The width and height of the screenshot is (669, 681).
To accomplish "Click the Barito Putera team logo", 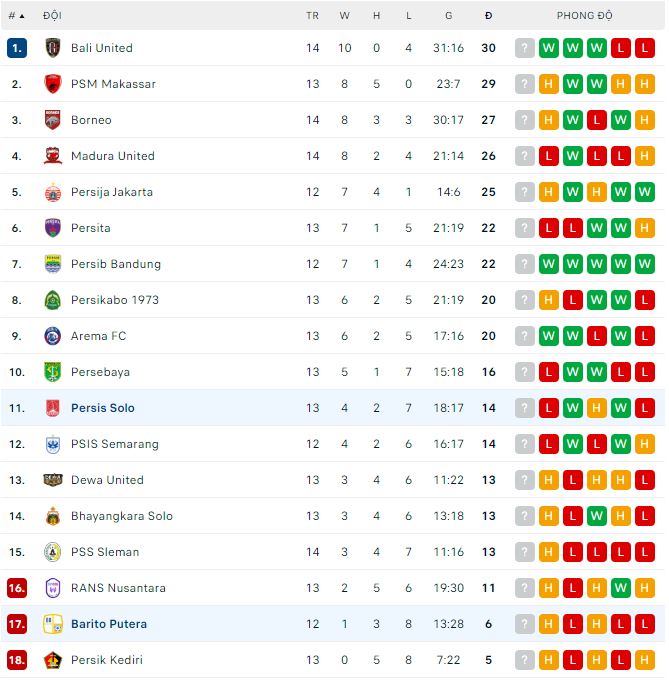I will (x=53, y=624).
